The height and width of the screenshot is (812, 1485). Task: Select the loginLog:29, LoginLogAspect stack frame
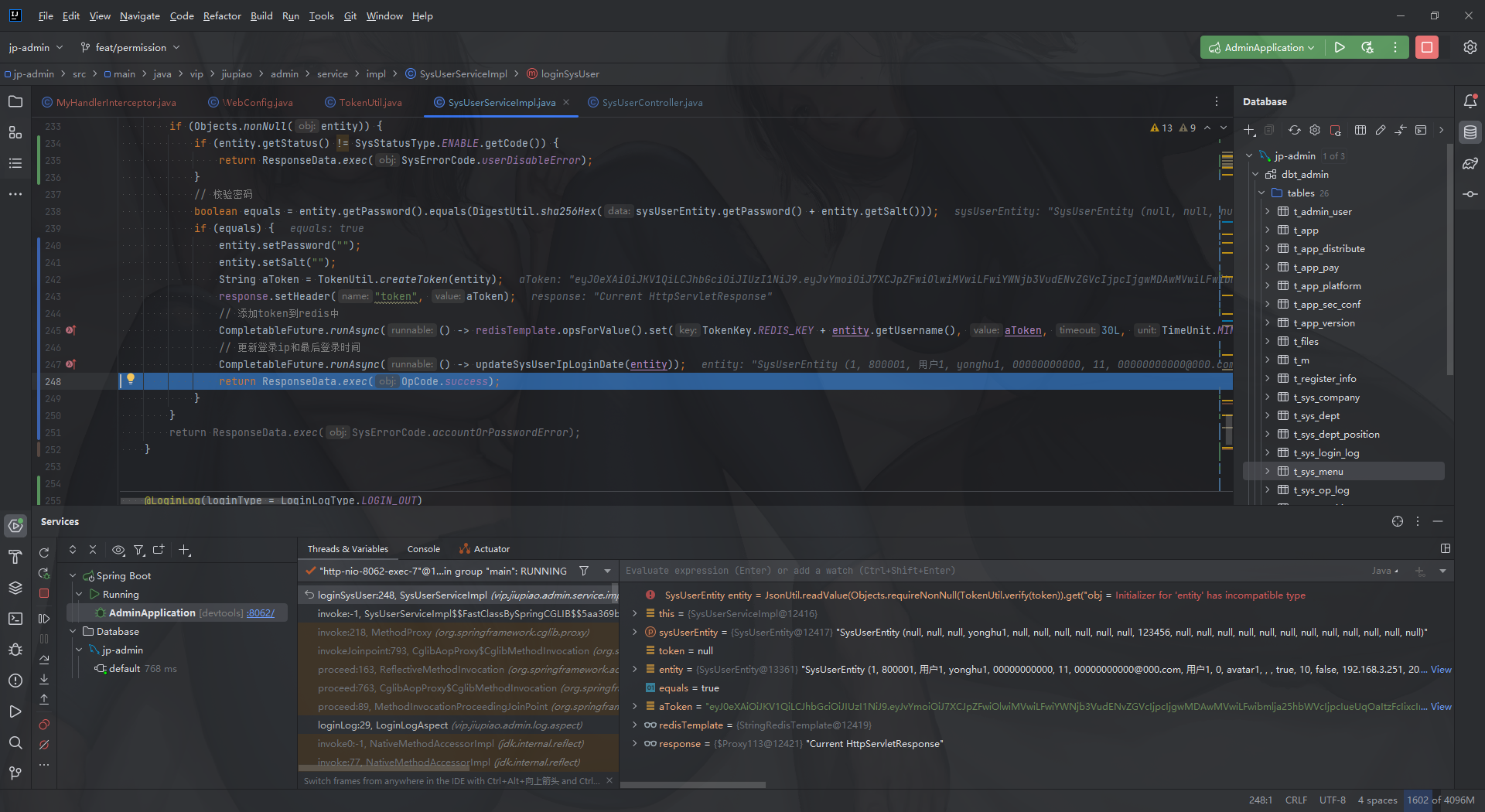coord(459,725)
